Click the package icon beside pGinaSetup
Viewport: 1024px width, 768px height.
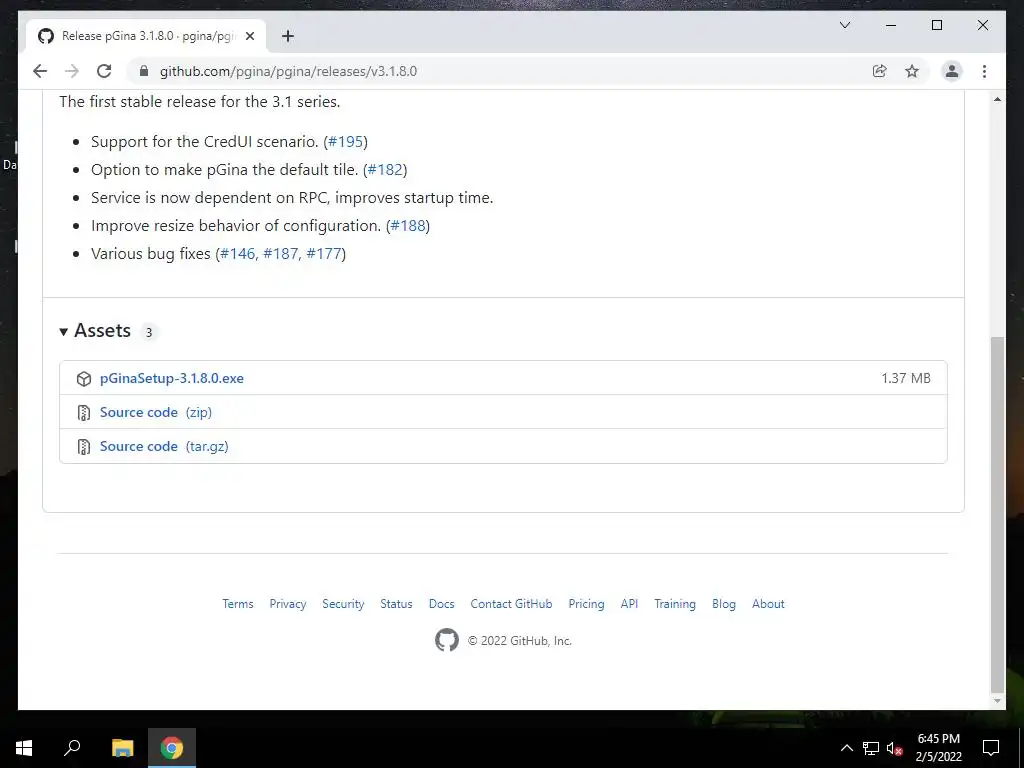pyautogui.click(x=84, y=379)
